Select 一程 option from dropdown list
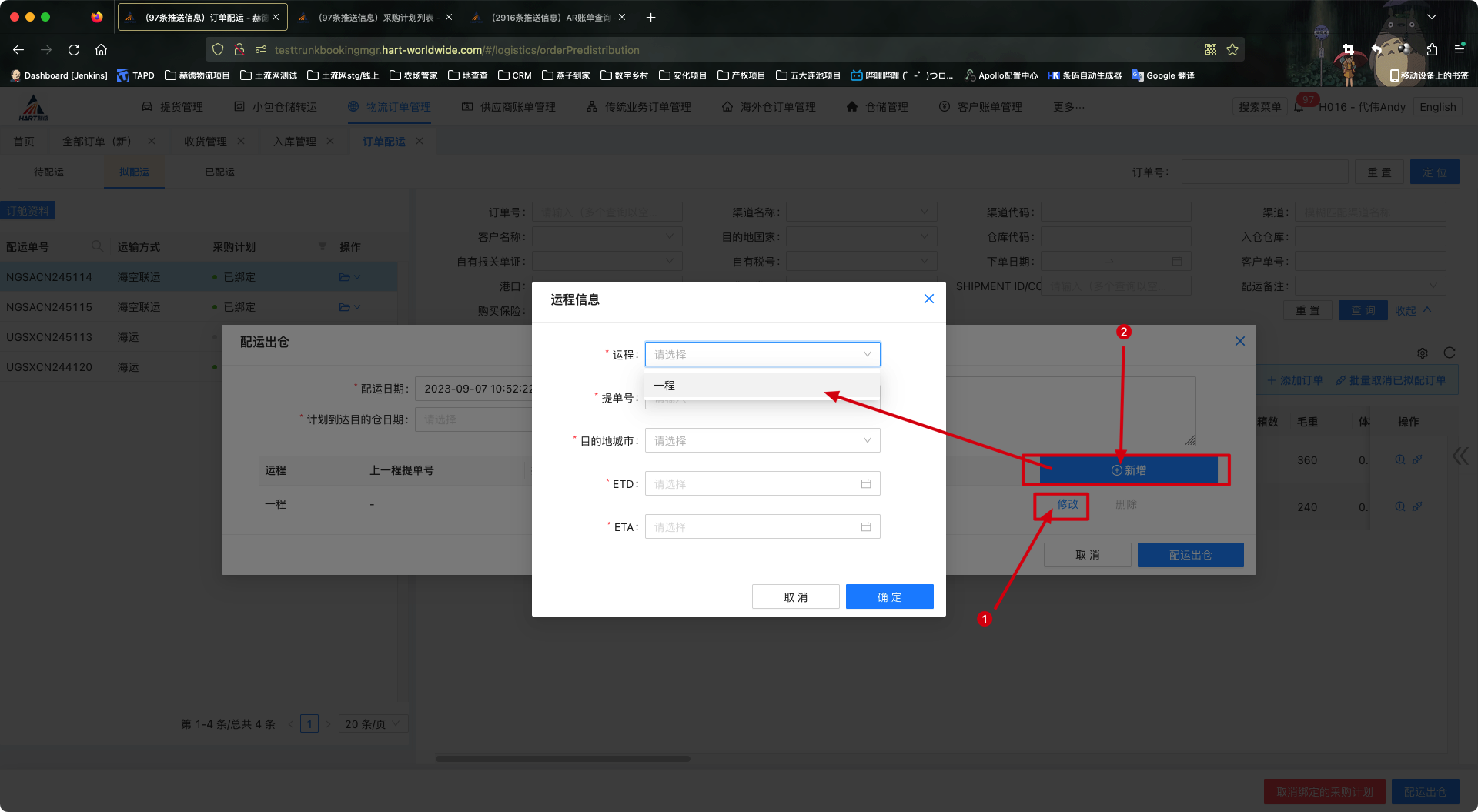The width and height of the screenshot is (1478, 812). (665, 386)
